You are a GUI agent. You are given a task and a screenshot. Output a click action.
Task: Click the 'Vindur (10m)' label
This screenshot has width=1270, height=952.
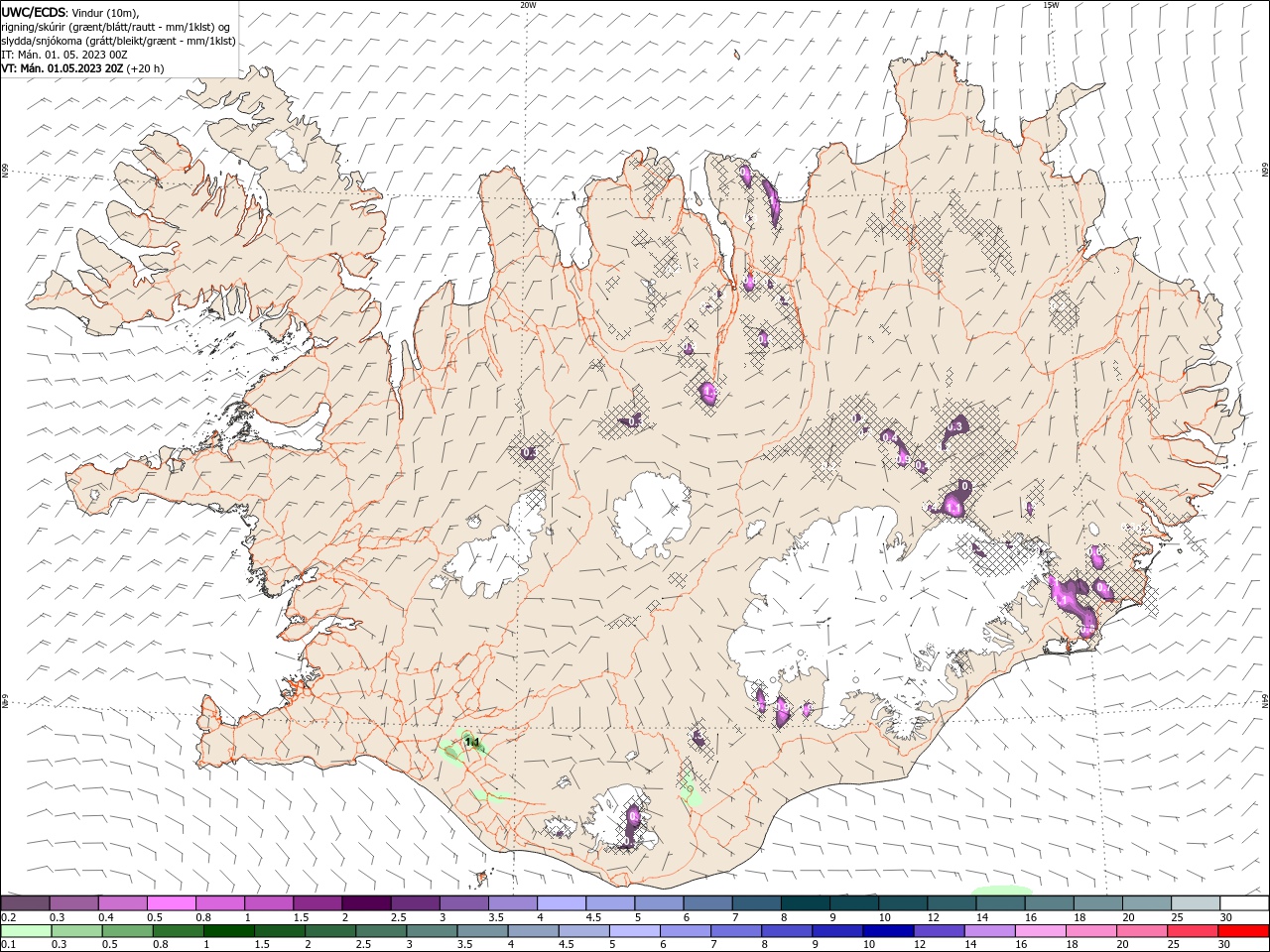pos(104,13)
